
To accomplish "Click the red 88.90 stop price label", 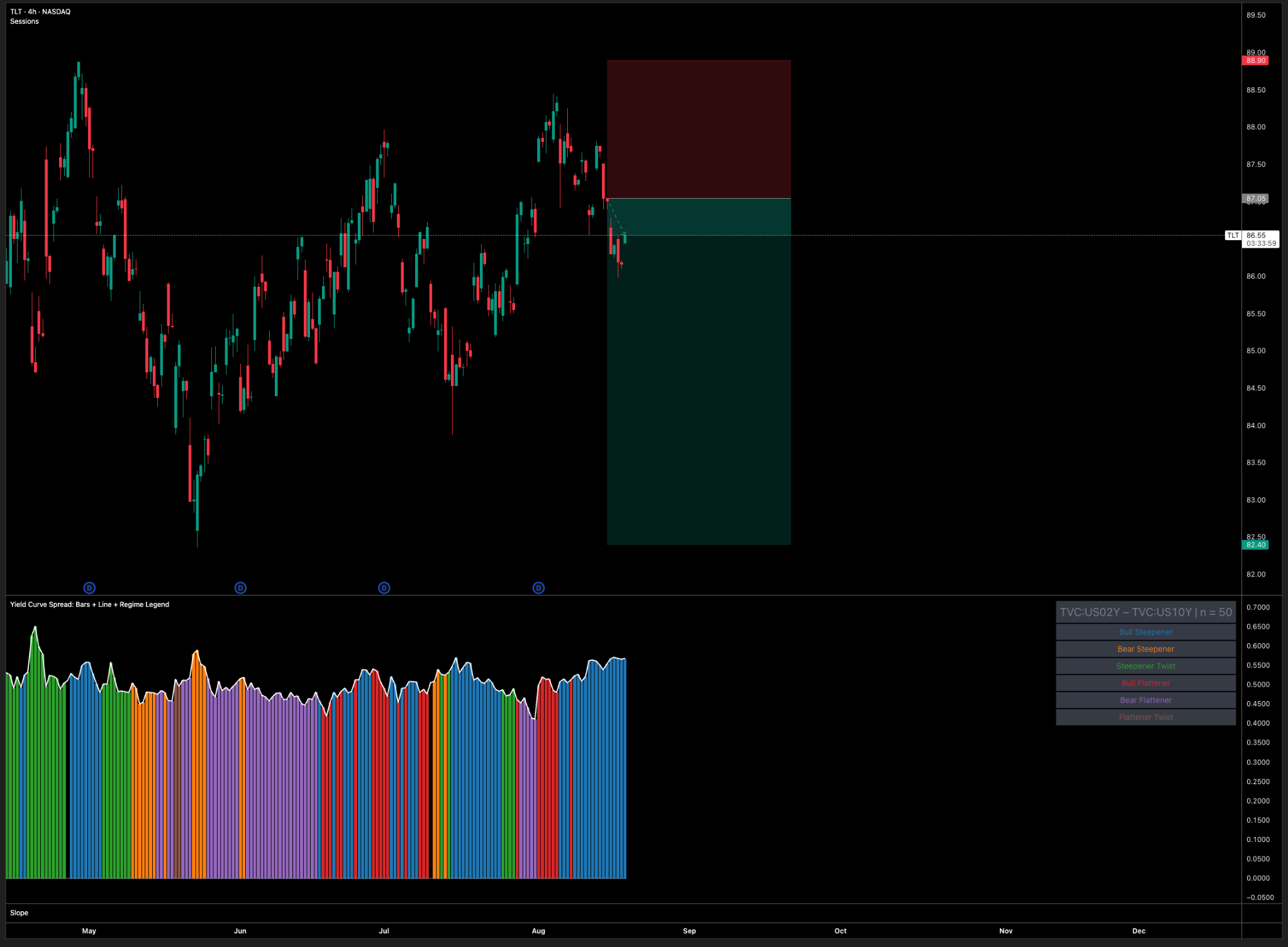I will pos(1255,61).
